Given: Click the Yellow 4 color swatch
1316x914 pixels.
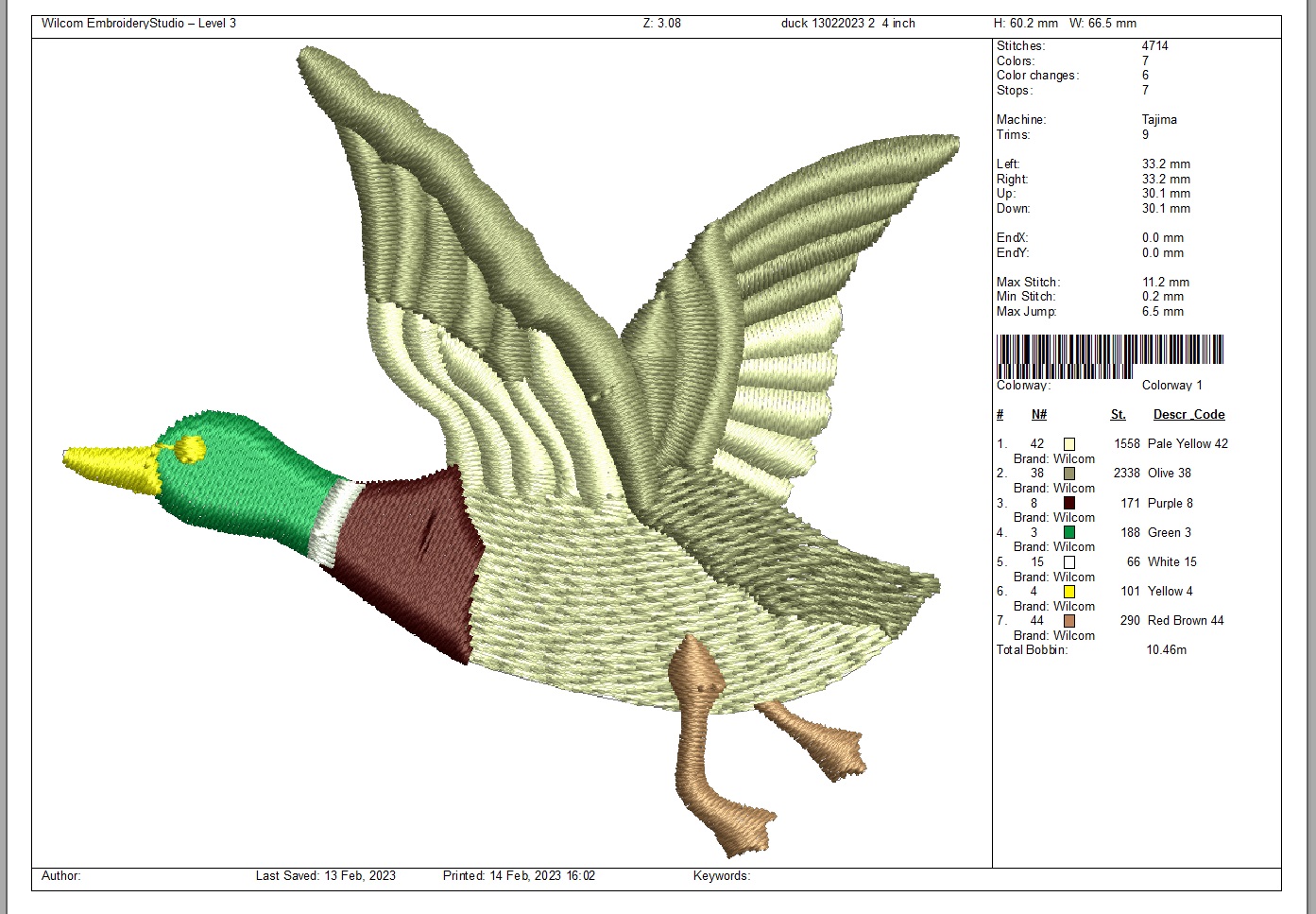Looking at the screenshot, I should [1068, 592].
